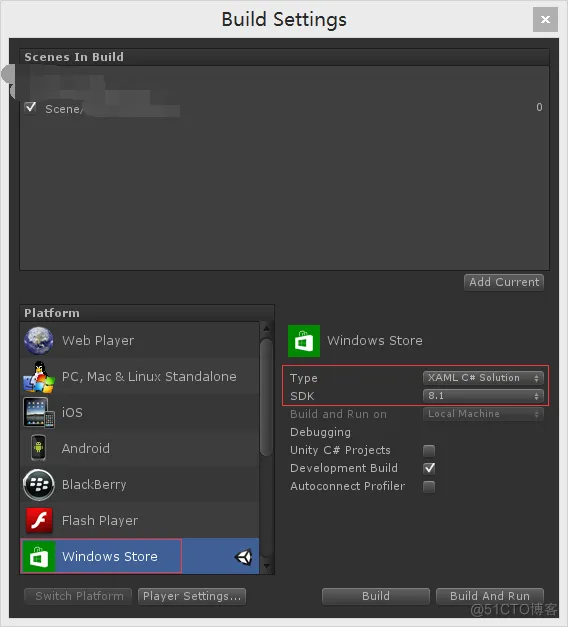Open the Build and Run on dropdown
568x627 pixels.
point(483,414)
